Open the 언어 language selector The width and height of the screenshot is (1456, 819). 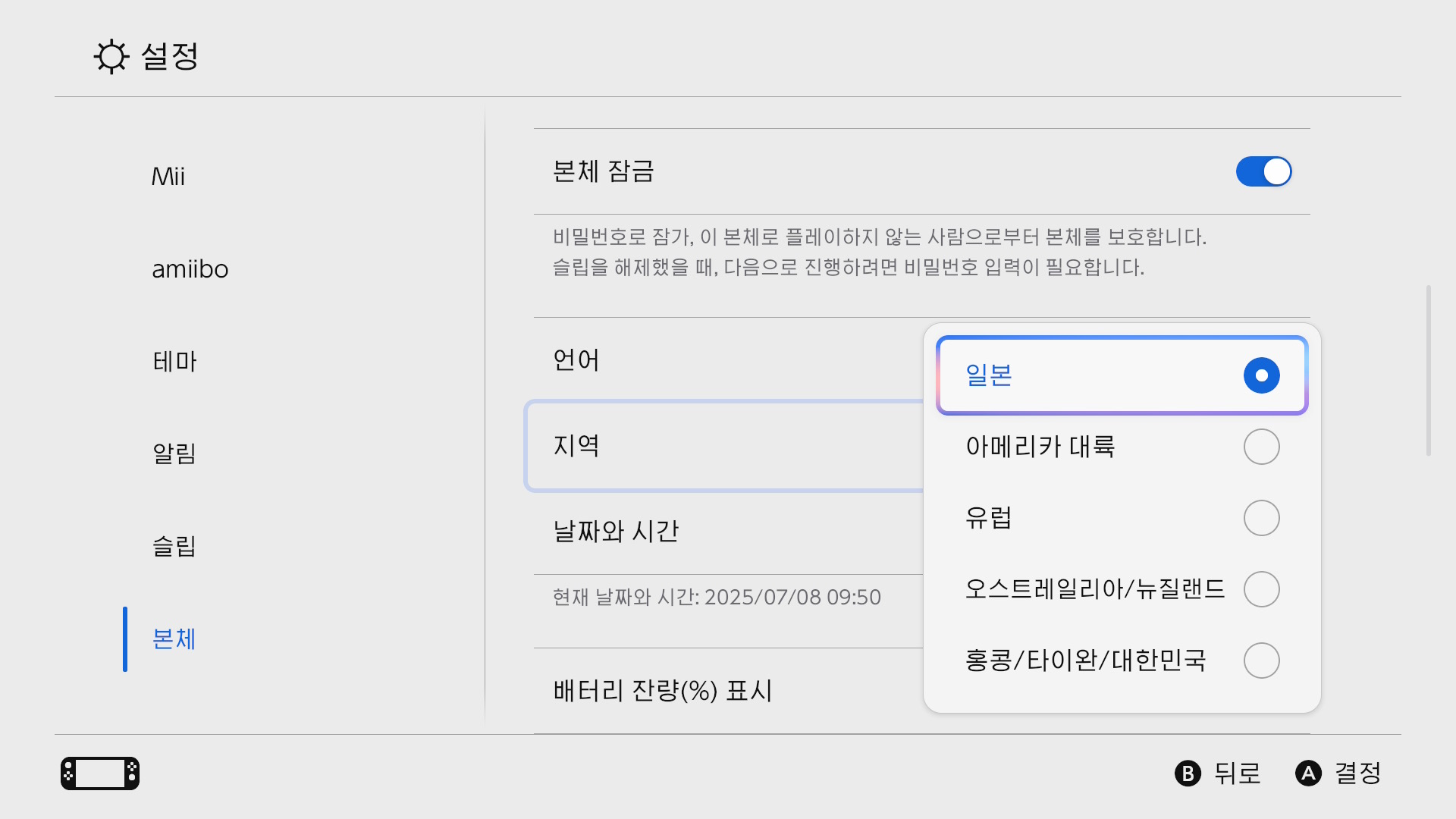coord(682,361)
